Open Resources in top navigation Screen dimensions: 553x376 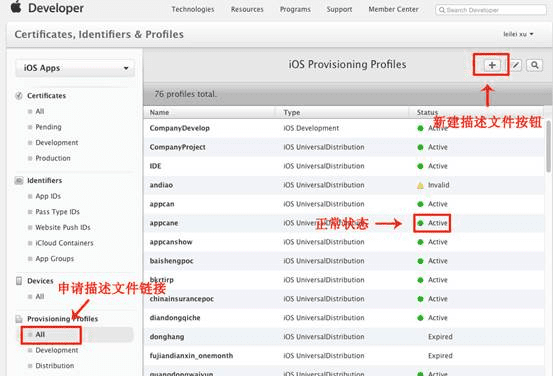247,10
